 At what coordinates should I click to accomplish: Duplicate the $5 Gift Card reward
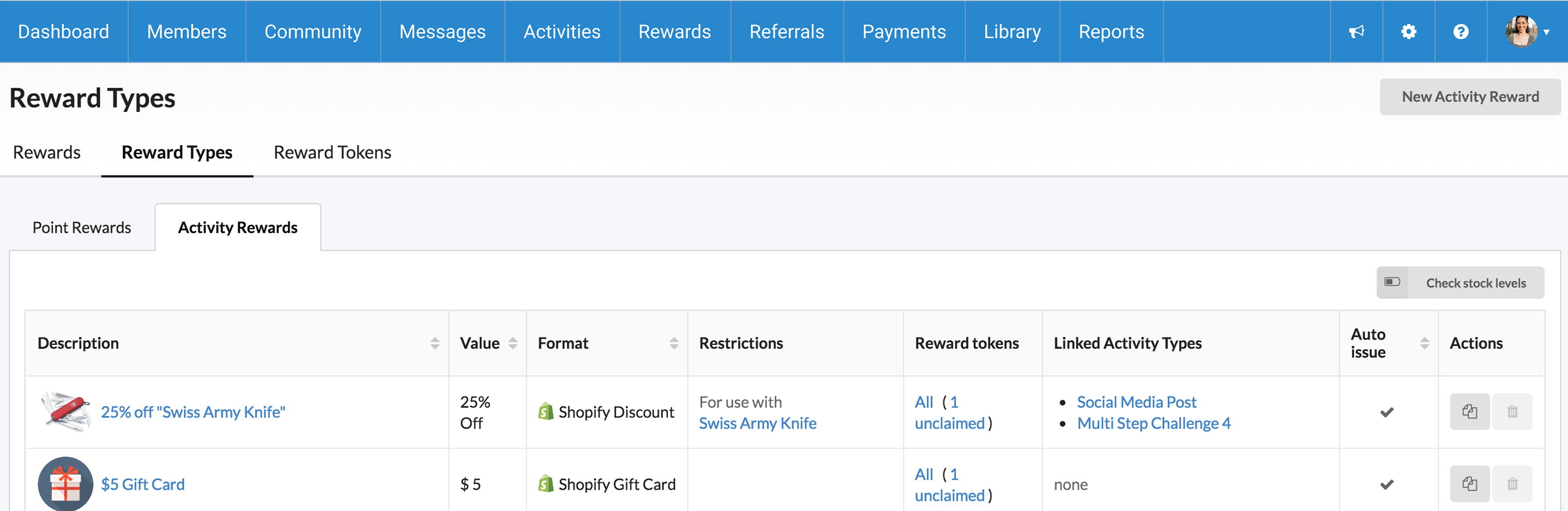coord(1469,484)
